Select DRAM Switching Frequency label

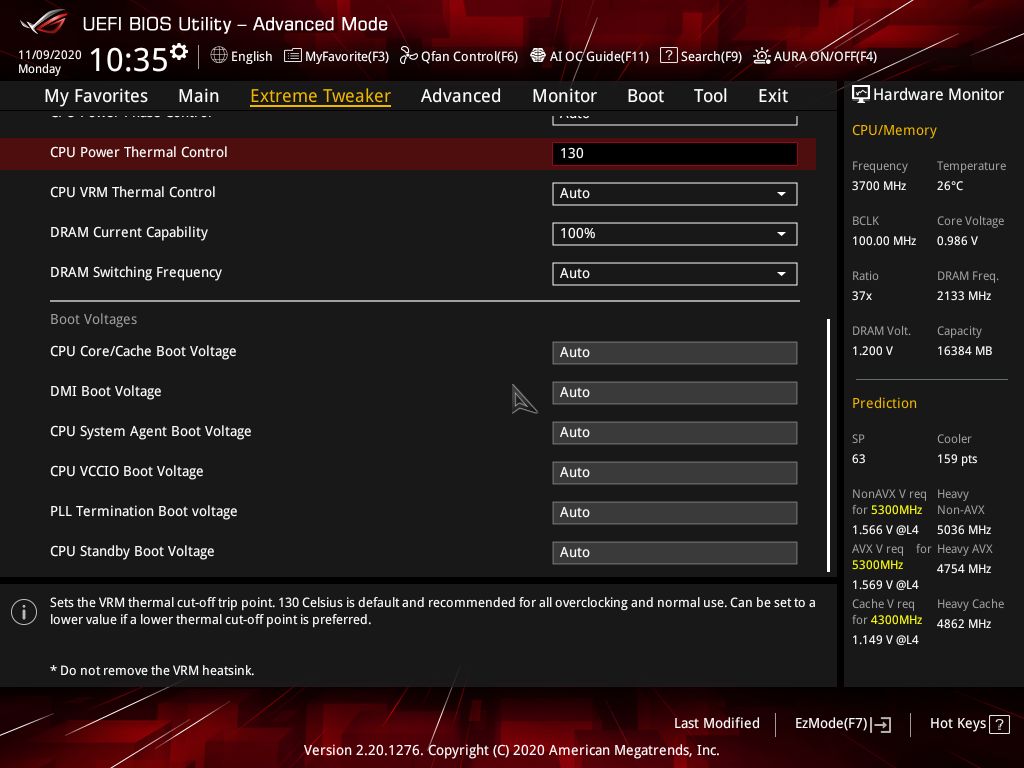[136, 272]
